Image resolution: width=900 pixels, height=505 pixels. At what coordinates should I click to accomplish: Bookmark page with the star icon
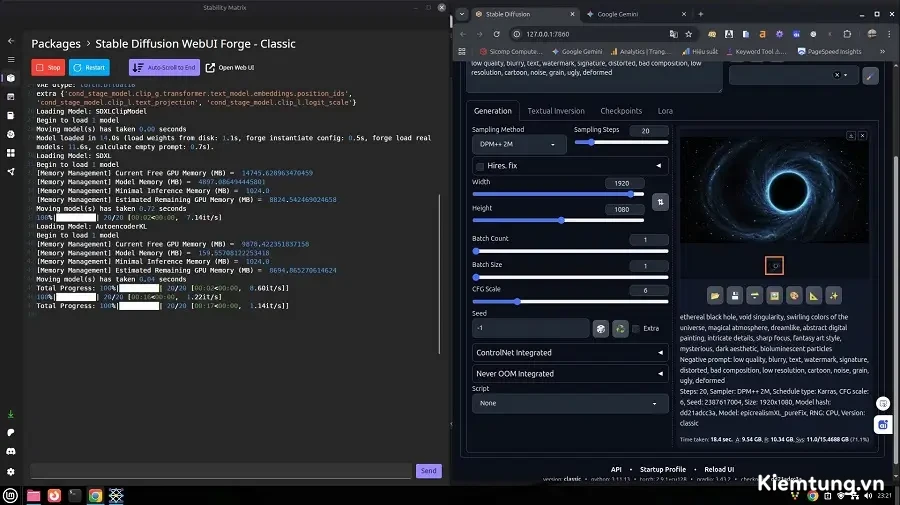688,34
